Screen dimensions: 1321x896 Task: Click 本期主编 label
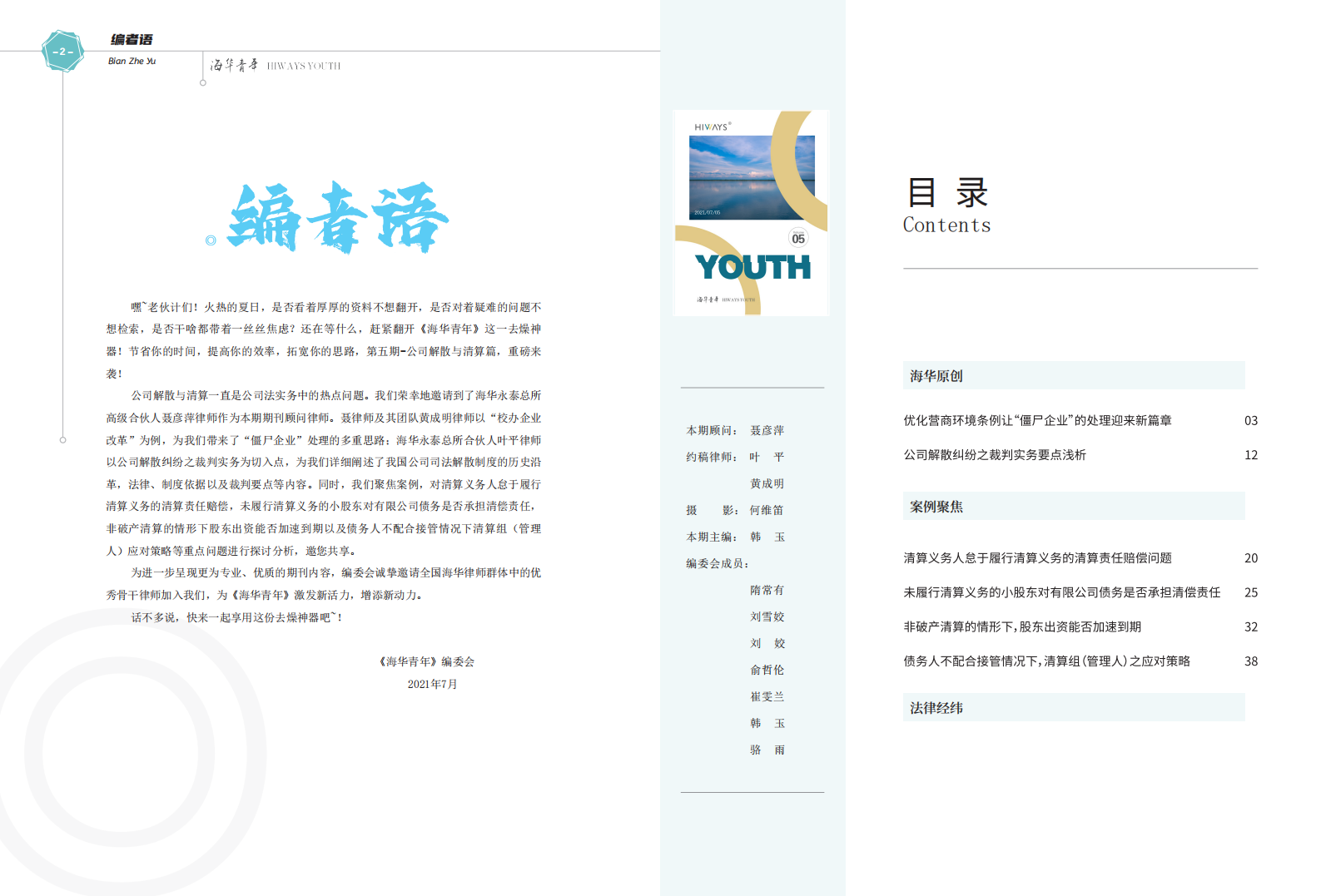tap(712, 537)
